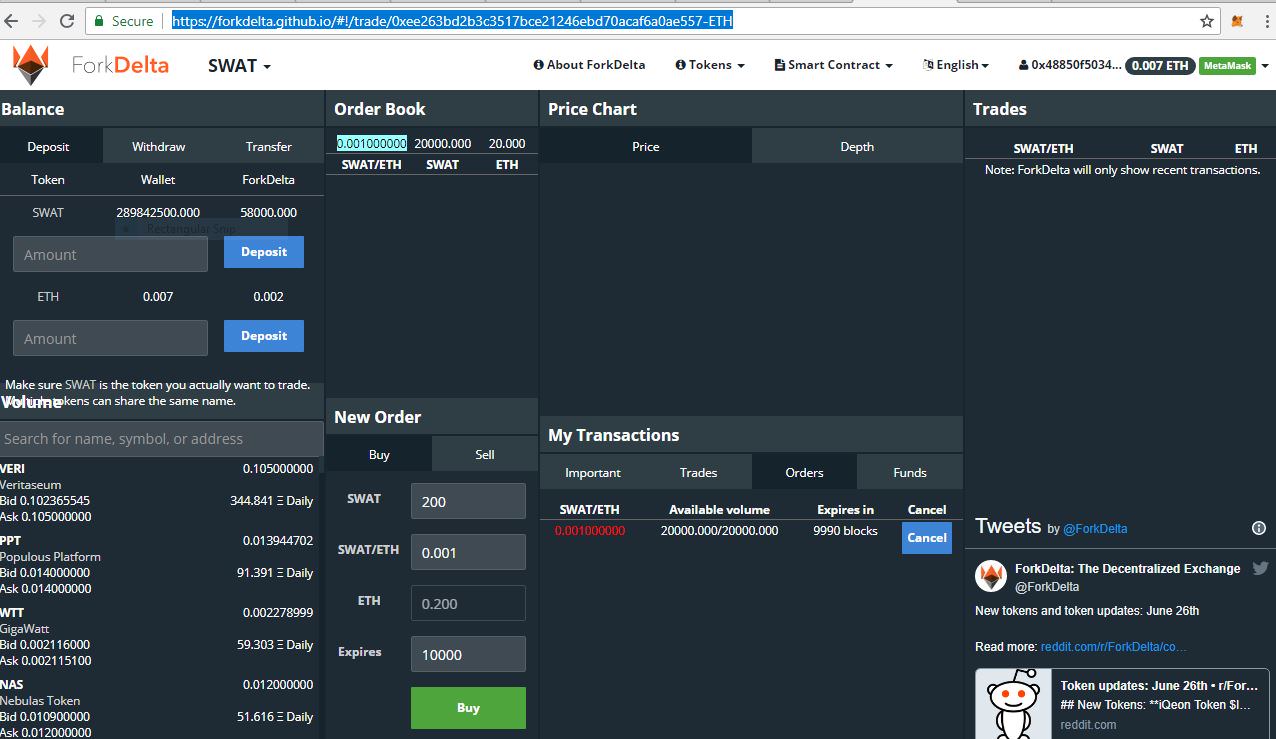Select the PPT Populous Platform token row
This screenshot has width=1276, height=739.
pyautogui.click(x=158, y=564)
